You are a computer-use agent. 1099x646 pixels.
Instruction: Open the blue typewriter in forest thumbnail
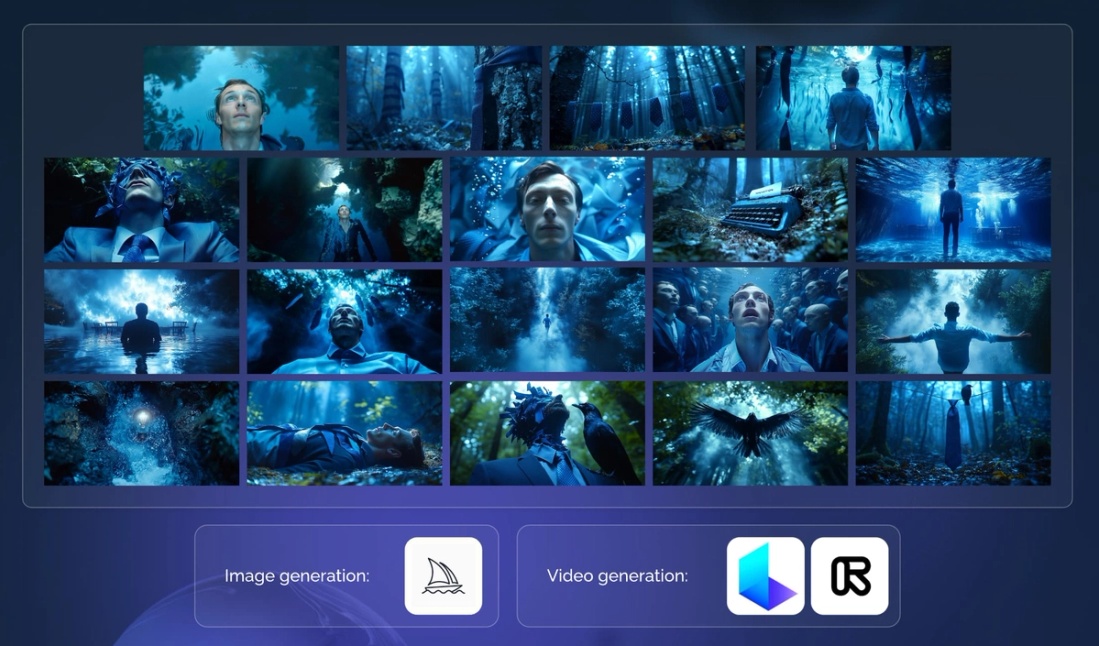(x=751, y=209)
